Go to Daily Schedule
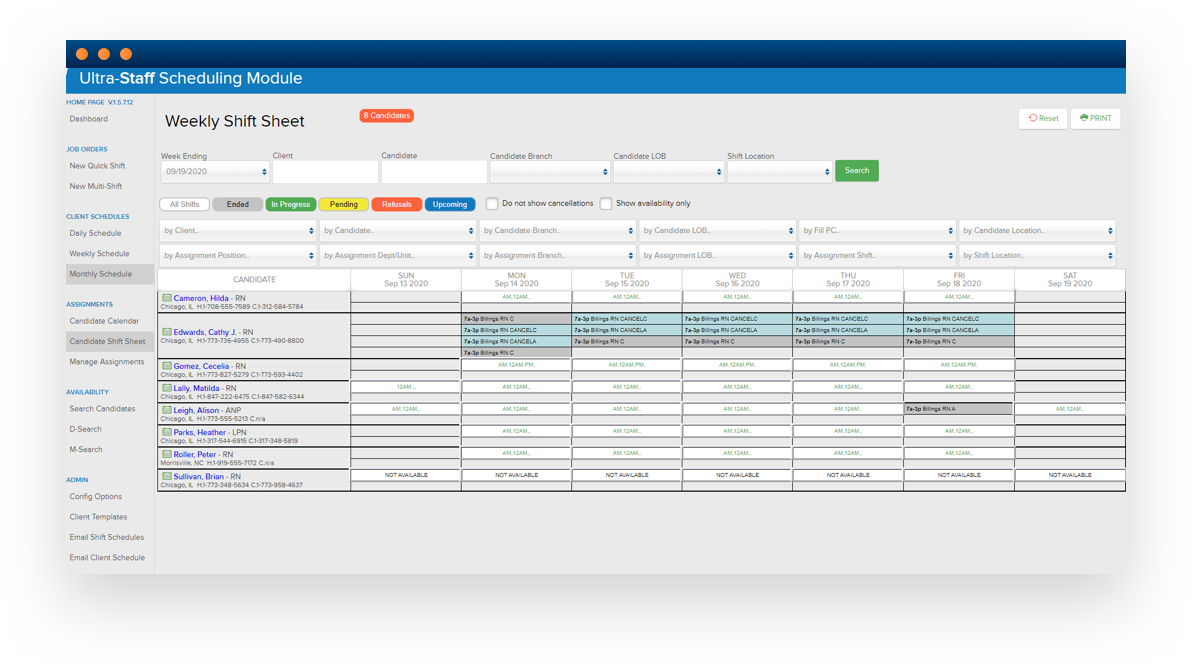 click(x=95, y=233)
